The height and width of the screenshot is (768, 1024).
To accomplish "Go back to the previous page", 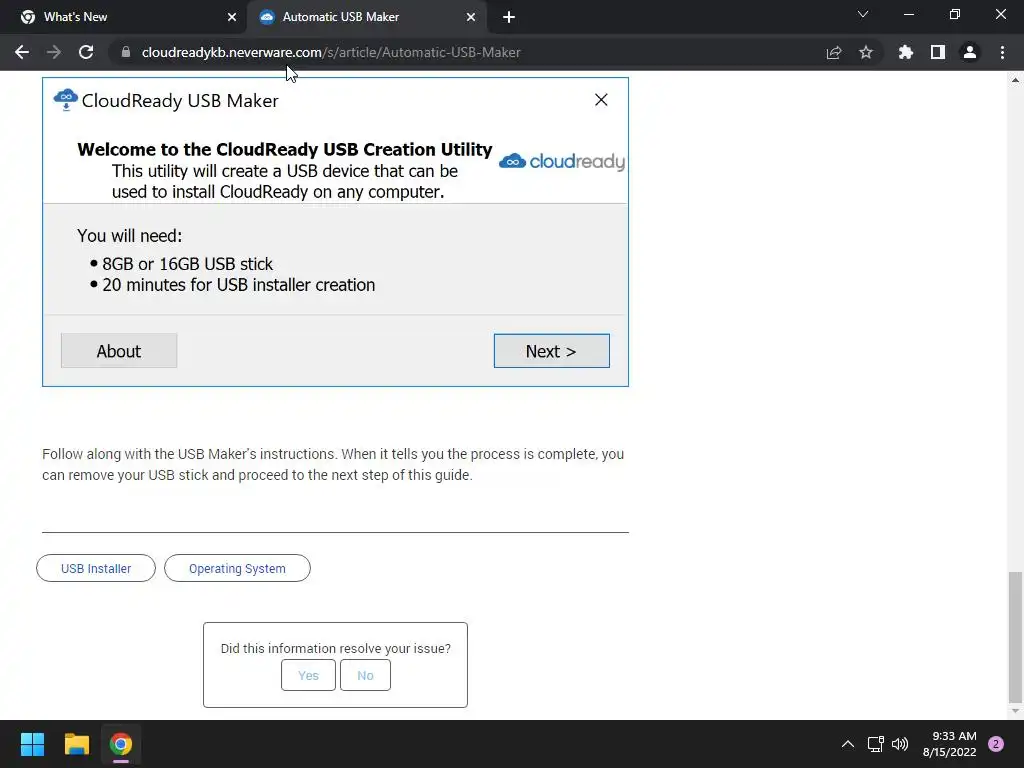I will 22,52.
